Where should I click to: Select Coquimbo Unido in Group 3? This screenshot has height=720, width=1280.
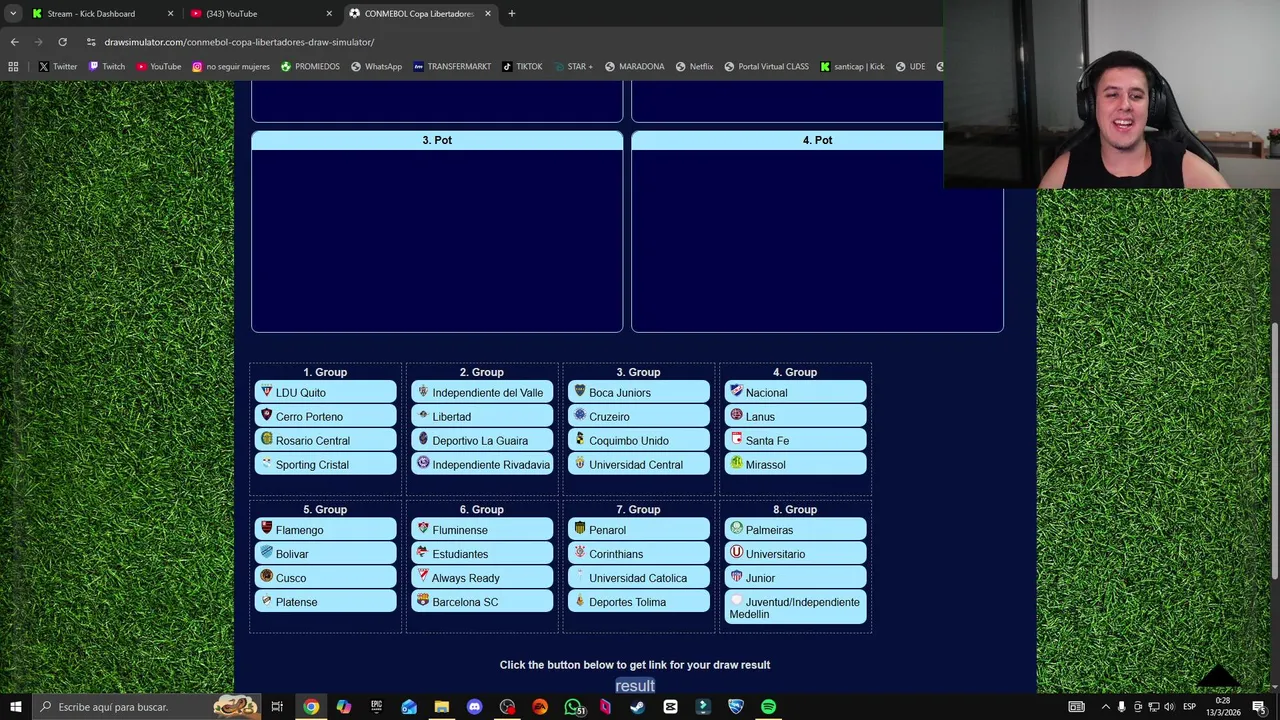pos(638,440)
